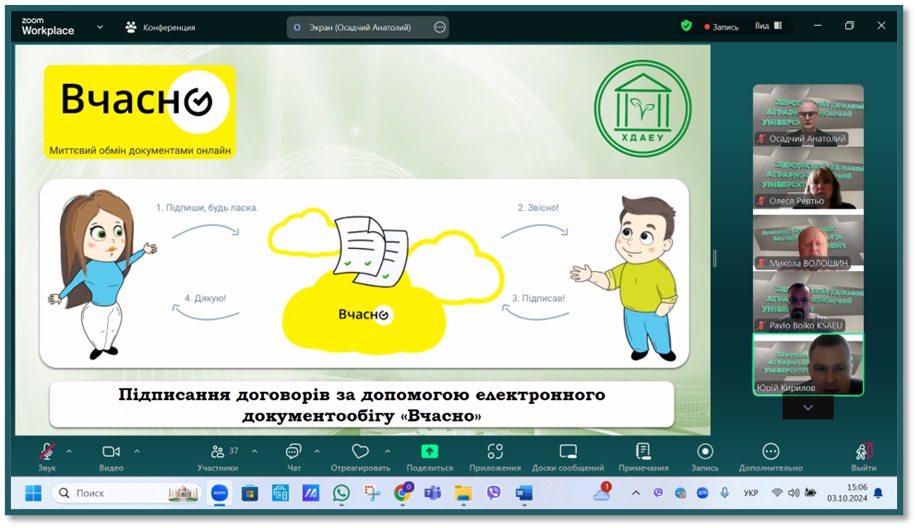Screen dimensions: 916x528
Task: Unmute the microphone with Звук icon
Action: (x=47, y=452)
